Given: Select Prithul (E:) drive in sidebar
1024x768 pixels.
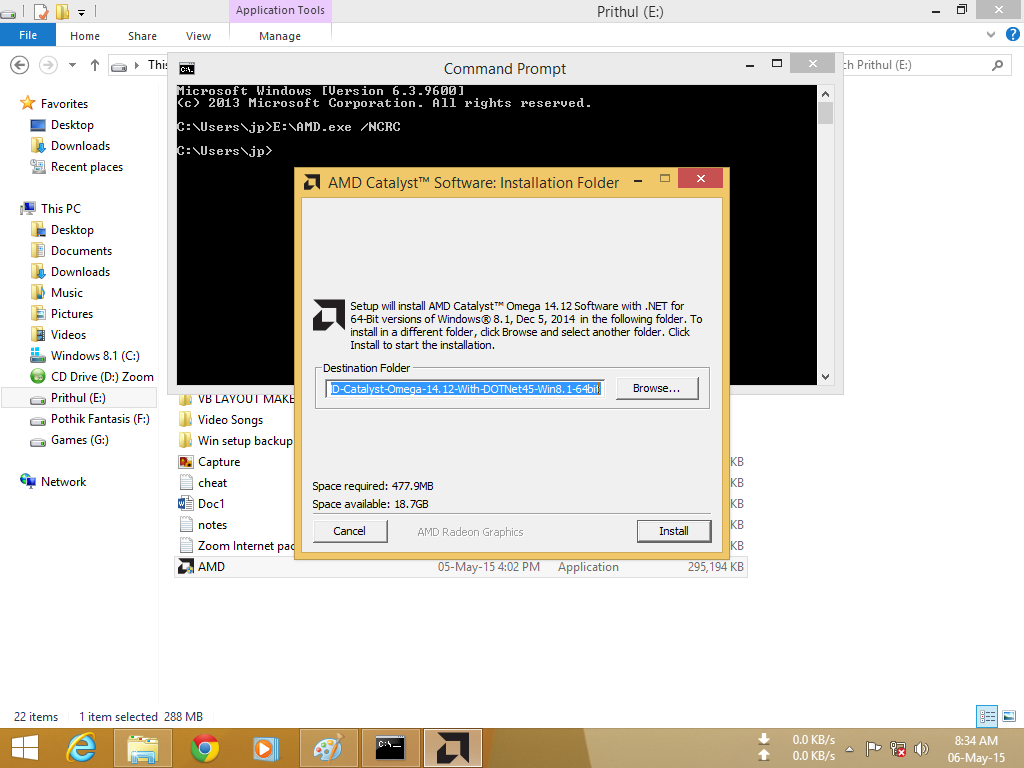Looking at the screenshot, I should (x=79, y=398).
